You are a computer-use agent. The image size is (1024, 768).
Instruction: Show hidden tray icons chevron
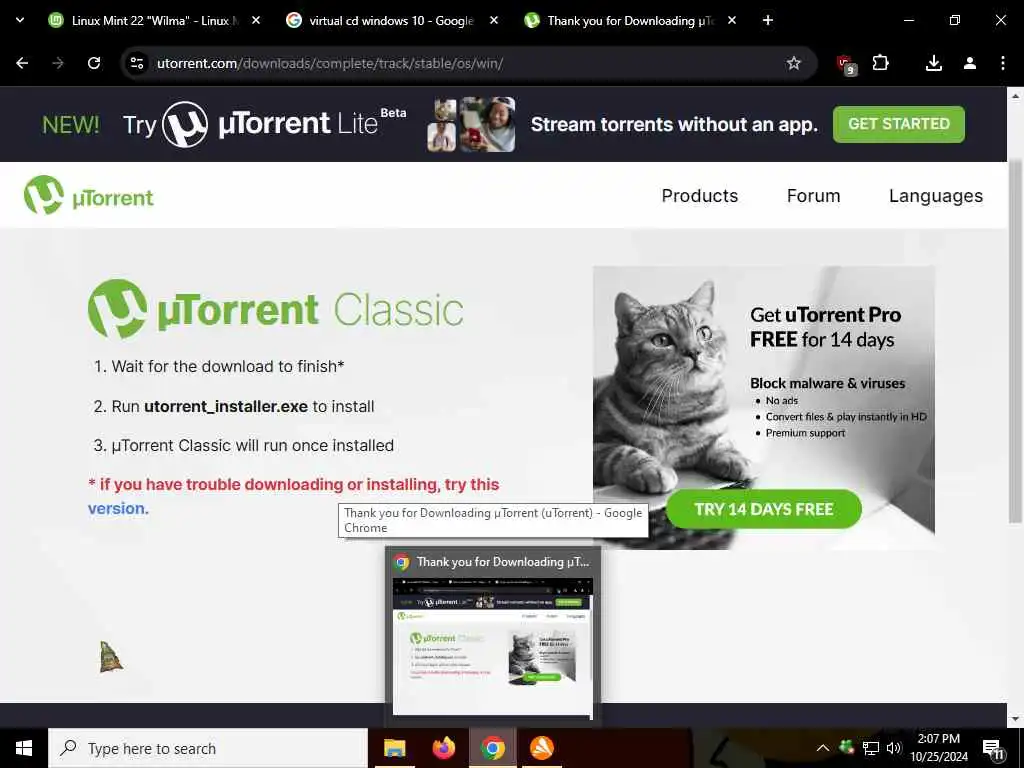click(x=823, y=748)
